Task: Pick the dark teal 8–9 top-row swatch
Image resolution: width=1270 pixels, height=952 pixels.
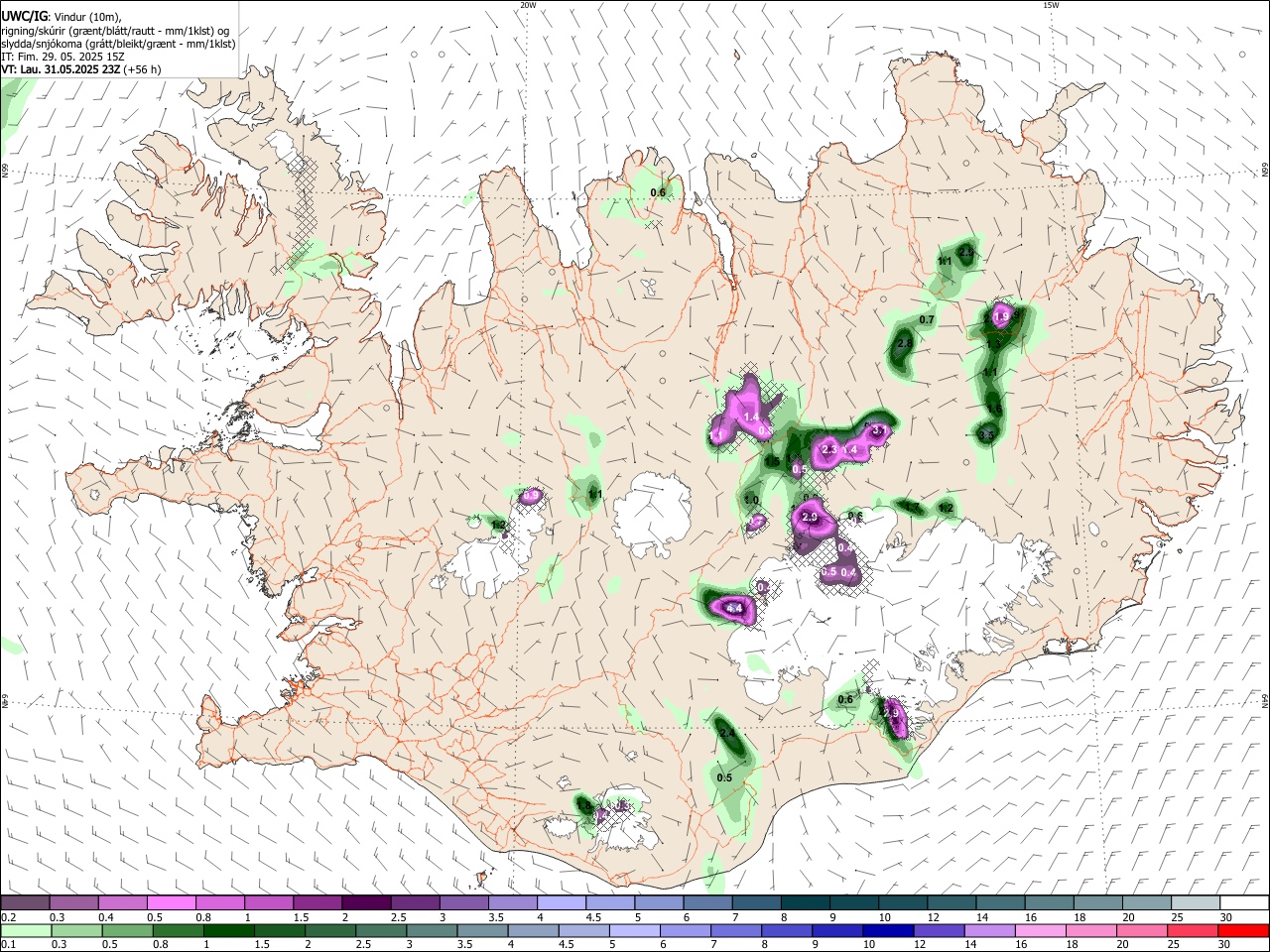Action: pyautogui.click(x=806, y=903)
